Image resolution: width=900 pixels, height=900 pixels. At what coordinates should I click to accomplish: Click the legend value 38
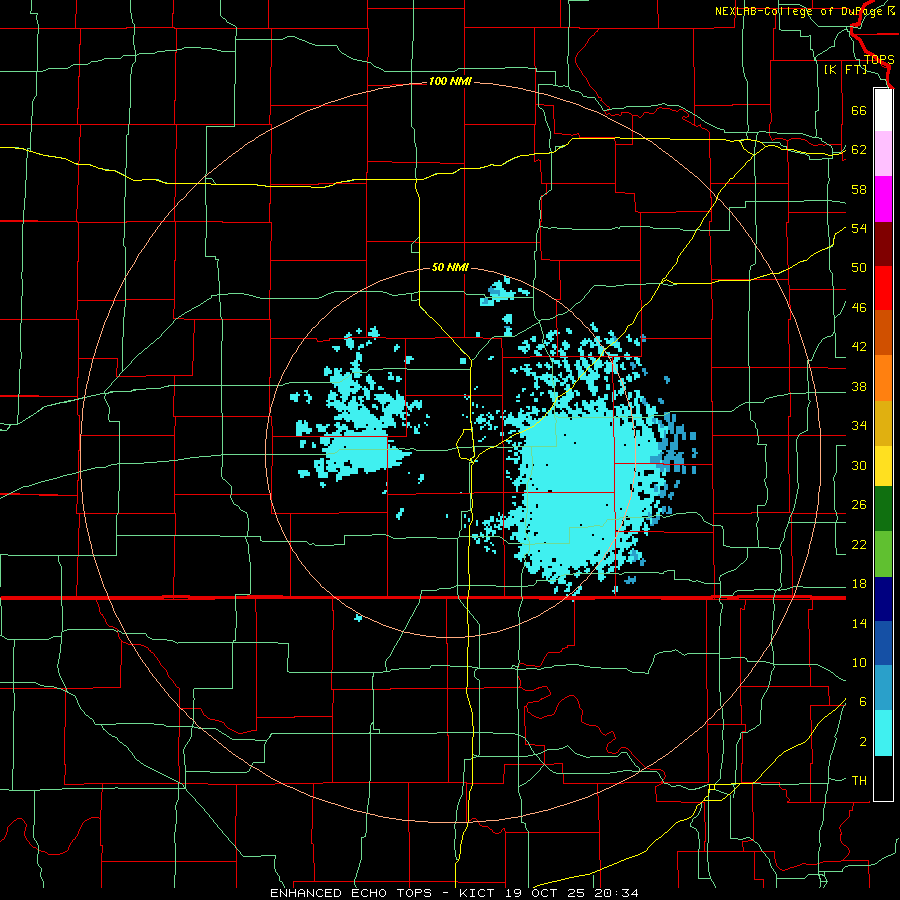(x=859, y=386)
